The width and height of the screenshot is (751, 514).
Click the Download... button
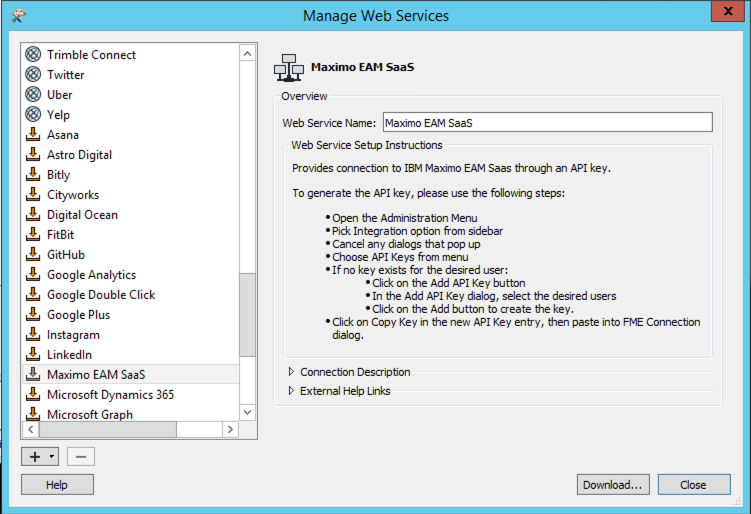(x=613, y=485)
